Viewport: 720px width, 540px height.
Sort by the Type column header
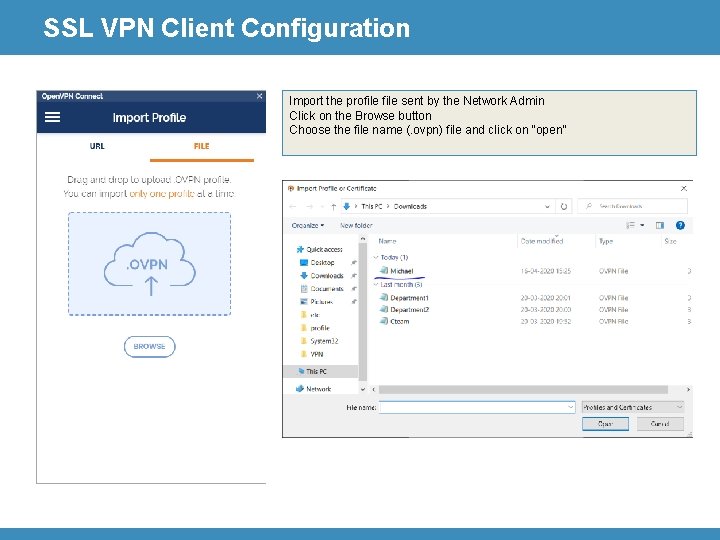[x=606, y=241]
